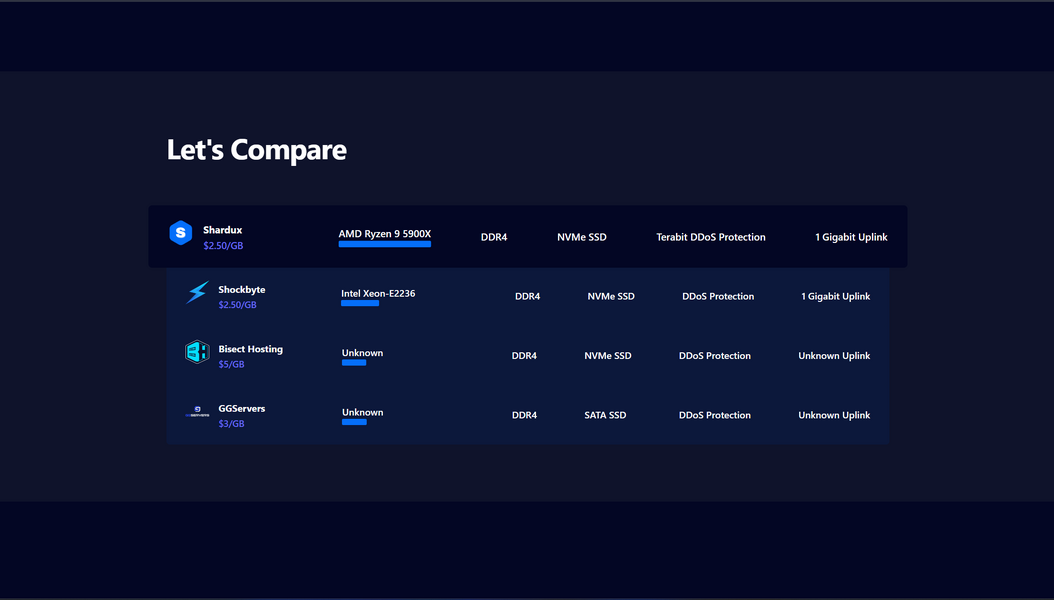The height and width of the screenshot is (600, 1054).
Task: Click the GGServers logo icon
Action: [197, 411]
